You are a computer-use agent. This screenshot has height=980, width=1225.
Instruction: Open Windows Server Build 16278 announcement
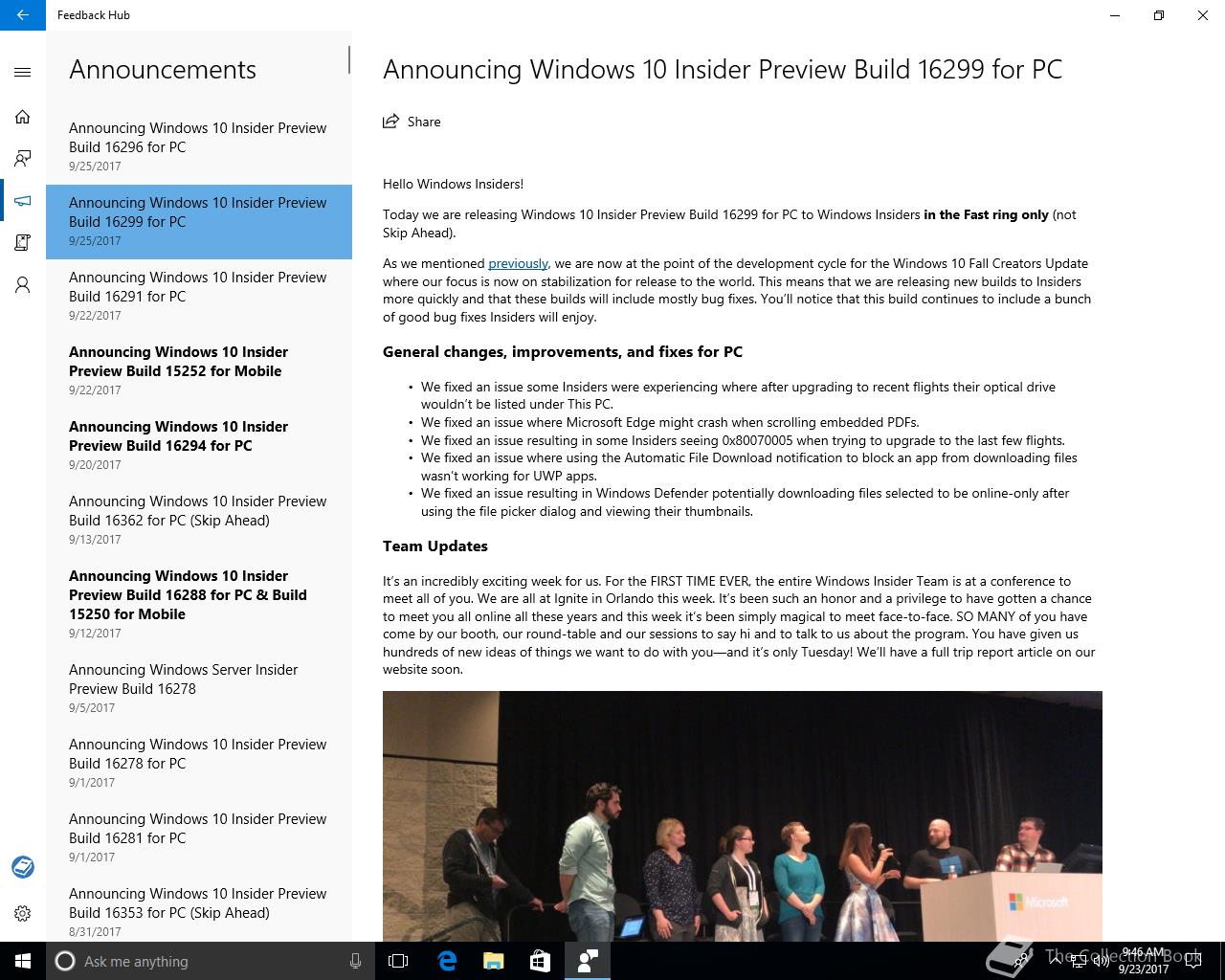click(x=199, y=689)
